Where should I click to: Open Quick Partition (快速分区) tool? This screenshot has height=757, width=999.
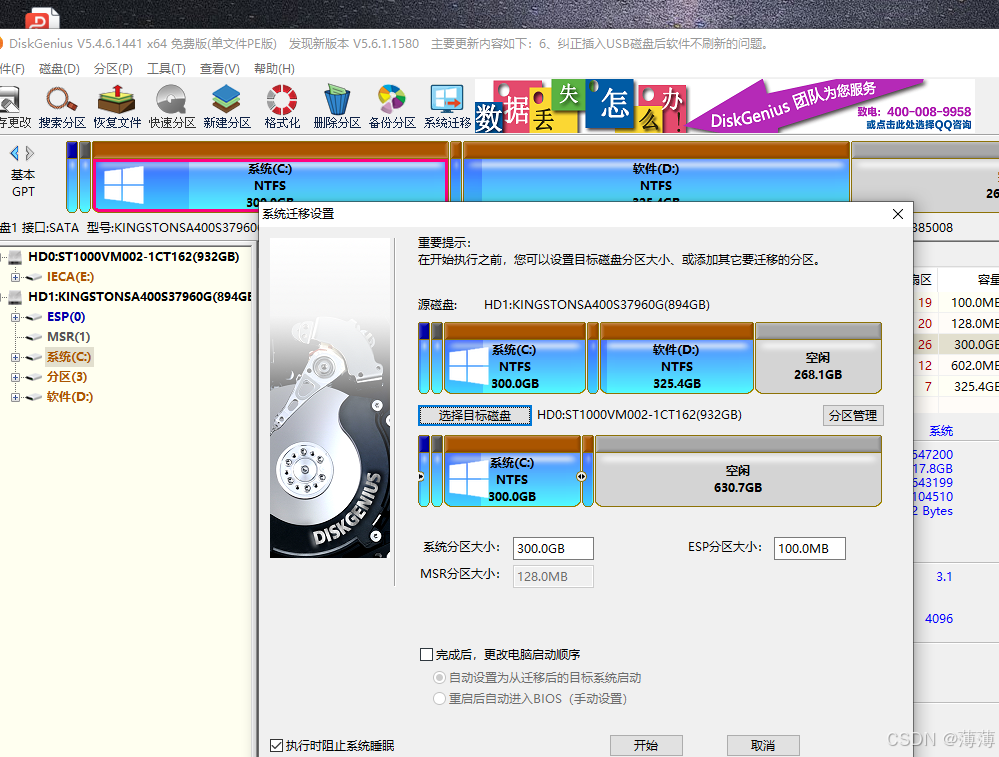pos(172,106)
